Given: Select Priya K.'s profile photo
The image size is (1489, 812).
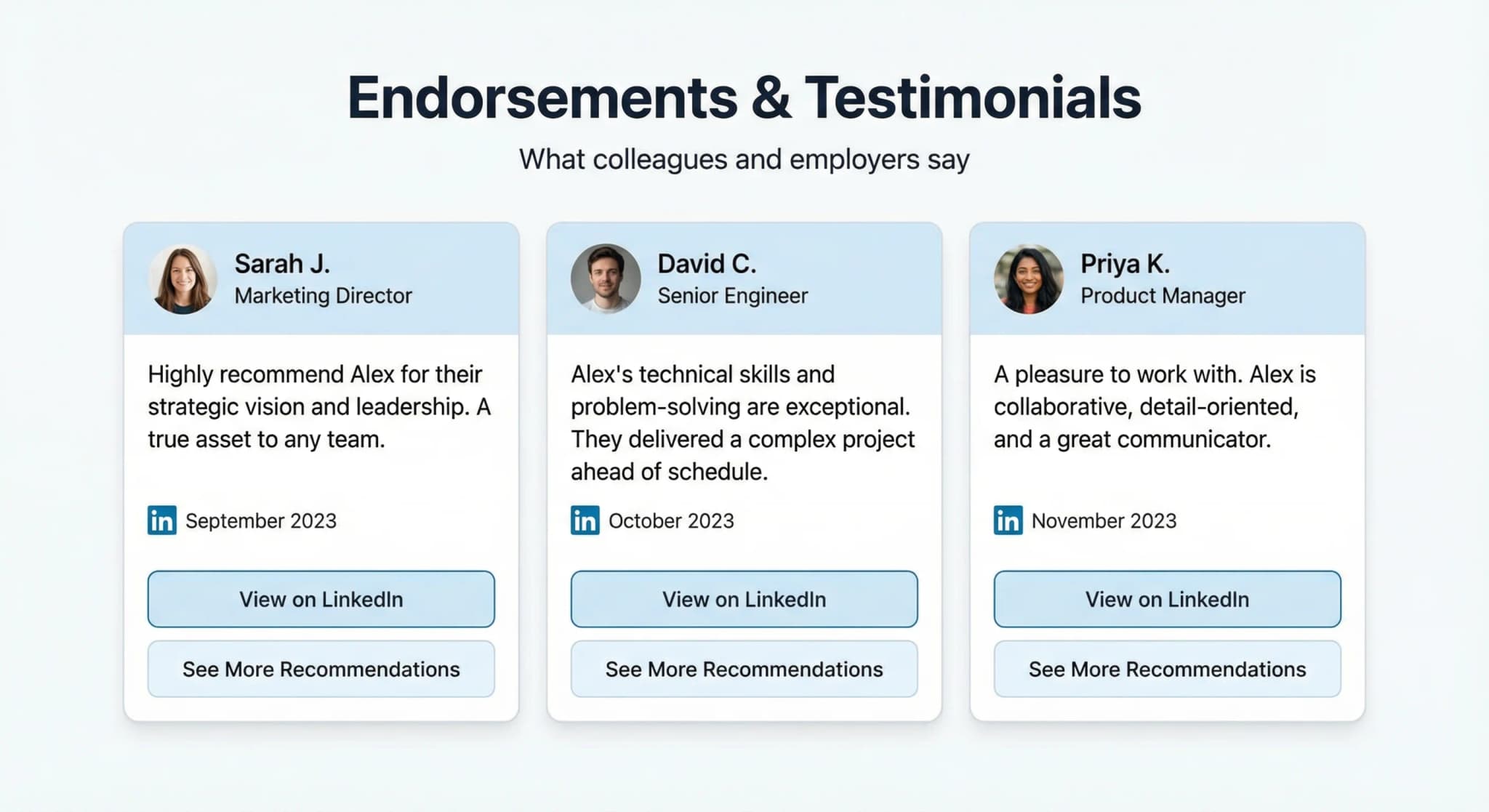Looking at the screenshot, I should coord(1028,279).
